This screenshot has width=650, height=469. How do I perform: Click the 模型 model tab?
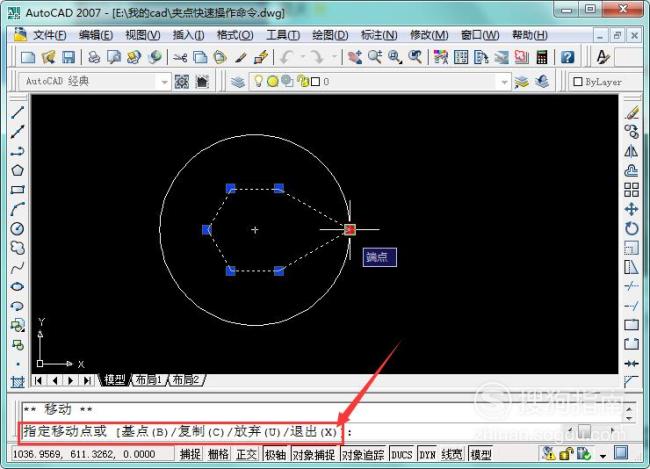coord(115,379)
